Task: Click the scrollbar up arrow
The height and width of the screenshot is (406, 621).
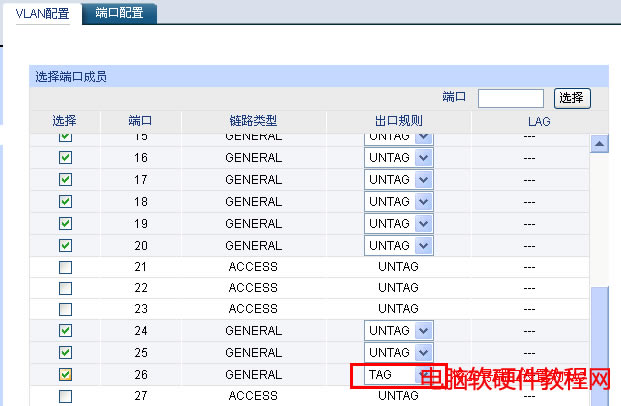Action: (600, 144)
